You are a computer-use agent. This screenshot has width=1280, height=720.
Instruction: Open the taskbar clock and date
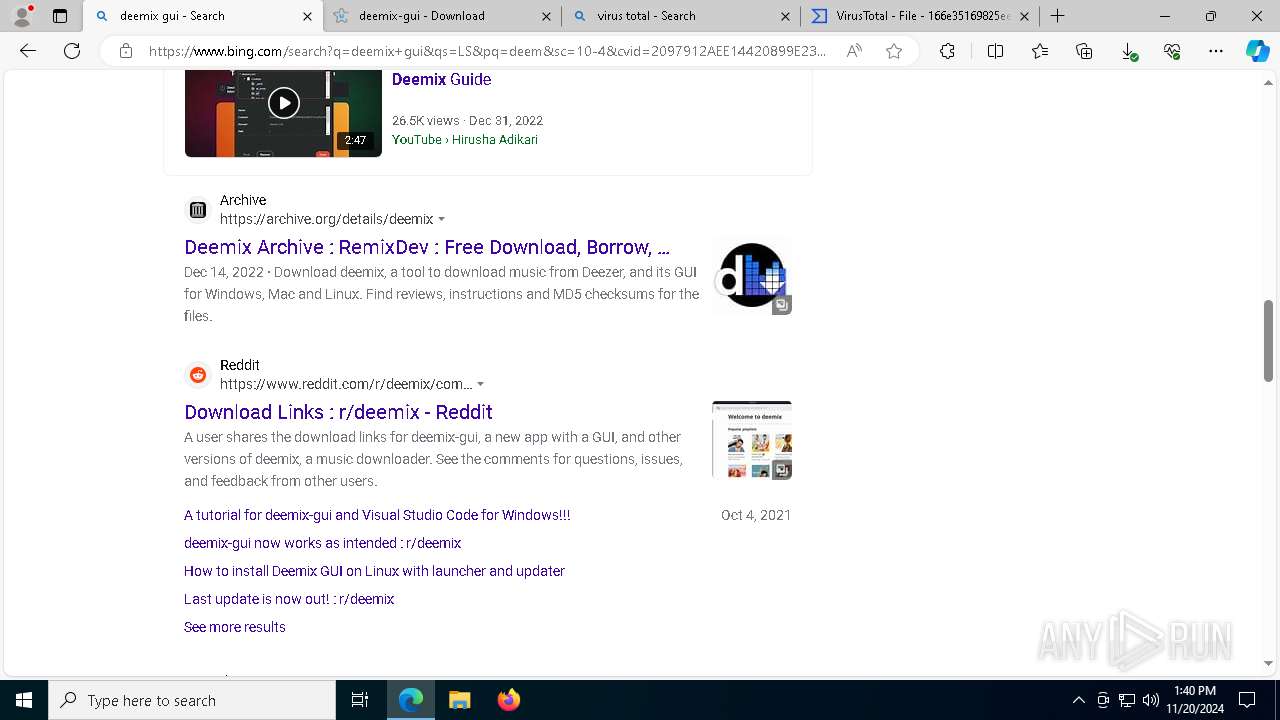pos(1195,700)
